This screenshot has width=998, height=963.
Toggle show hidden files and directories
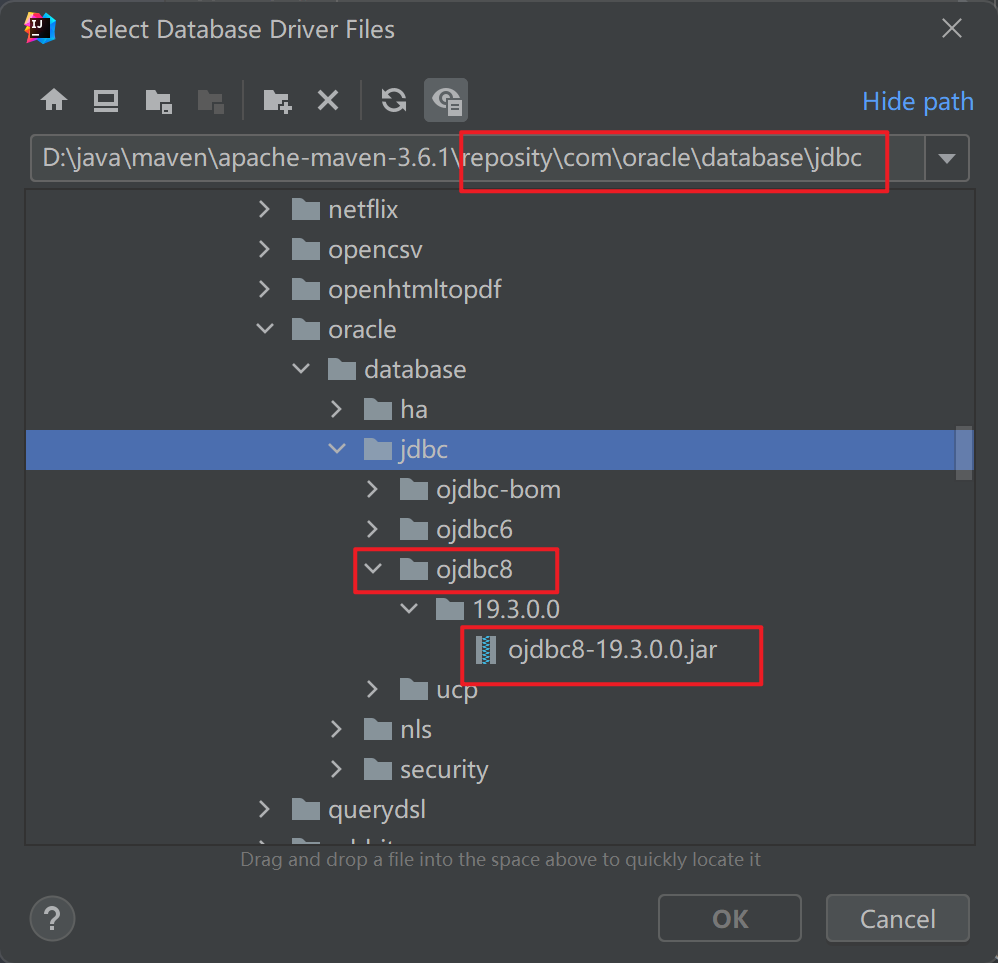tap(446, 100)
